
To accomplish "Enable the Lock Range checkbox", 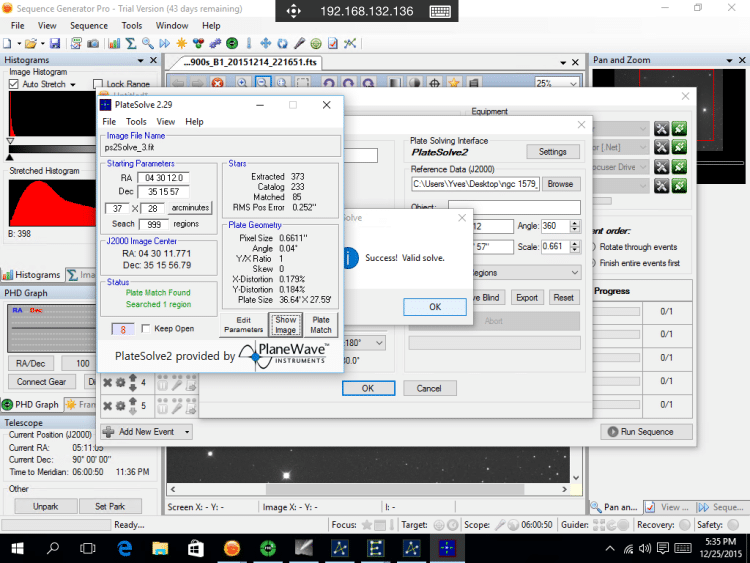I will tap(98, 84).
